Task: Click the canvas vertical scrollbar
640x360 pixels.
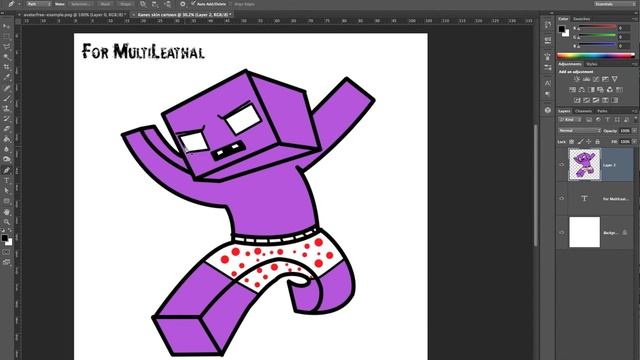Action: pos(536,186)
